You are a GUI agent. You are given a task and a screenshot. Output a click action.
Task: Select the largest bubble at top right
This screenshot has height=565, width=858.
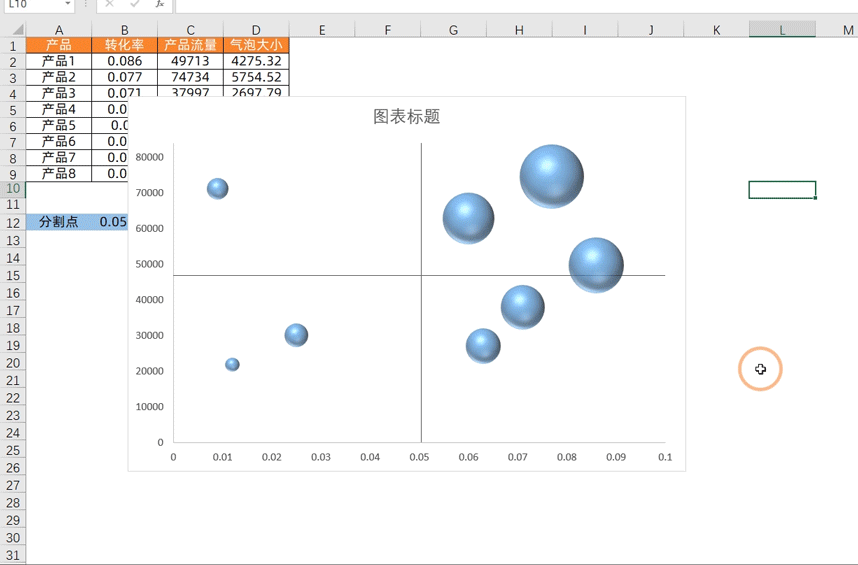[551, 176]
